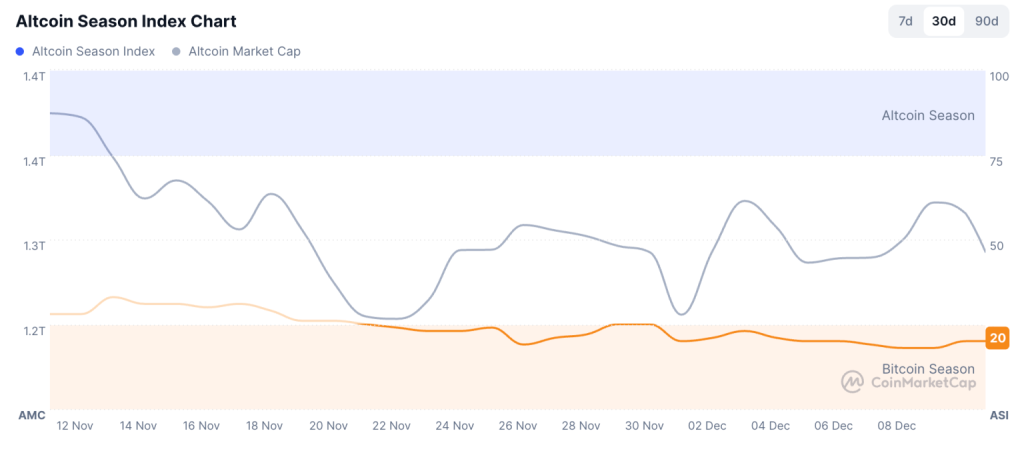The height and width of the screenshot is (451, 1024).
Task: Click the Altcoin Season Index Chart title
Action: tap(126, 21)
